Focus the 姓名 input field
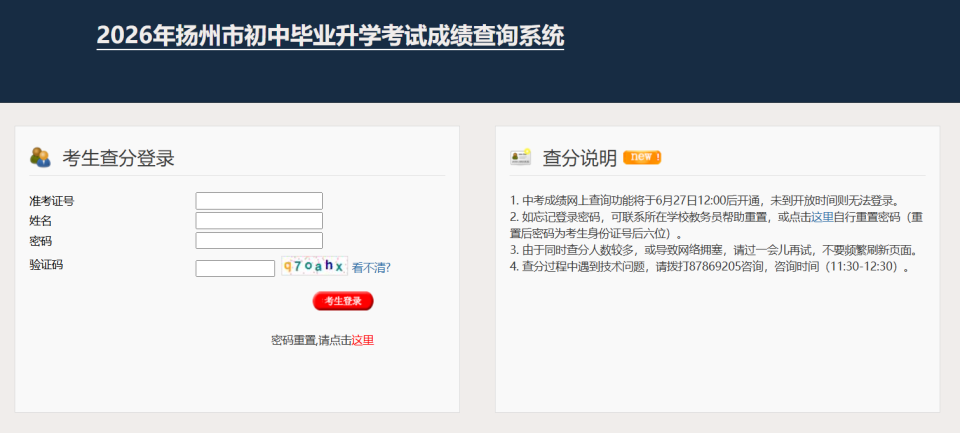Image resolution: width=960 pixels, height=433 pixels. [x=259, y=220]
